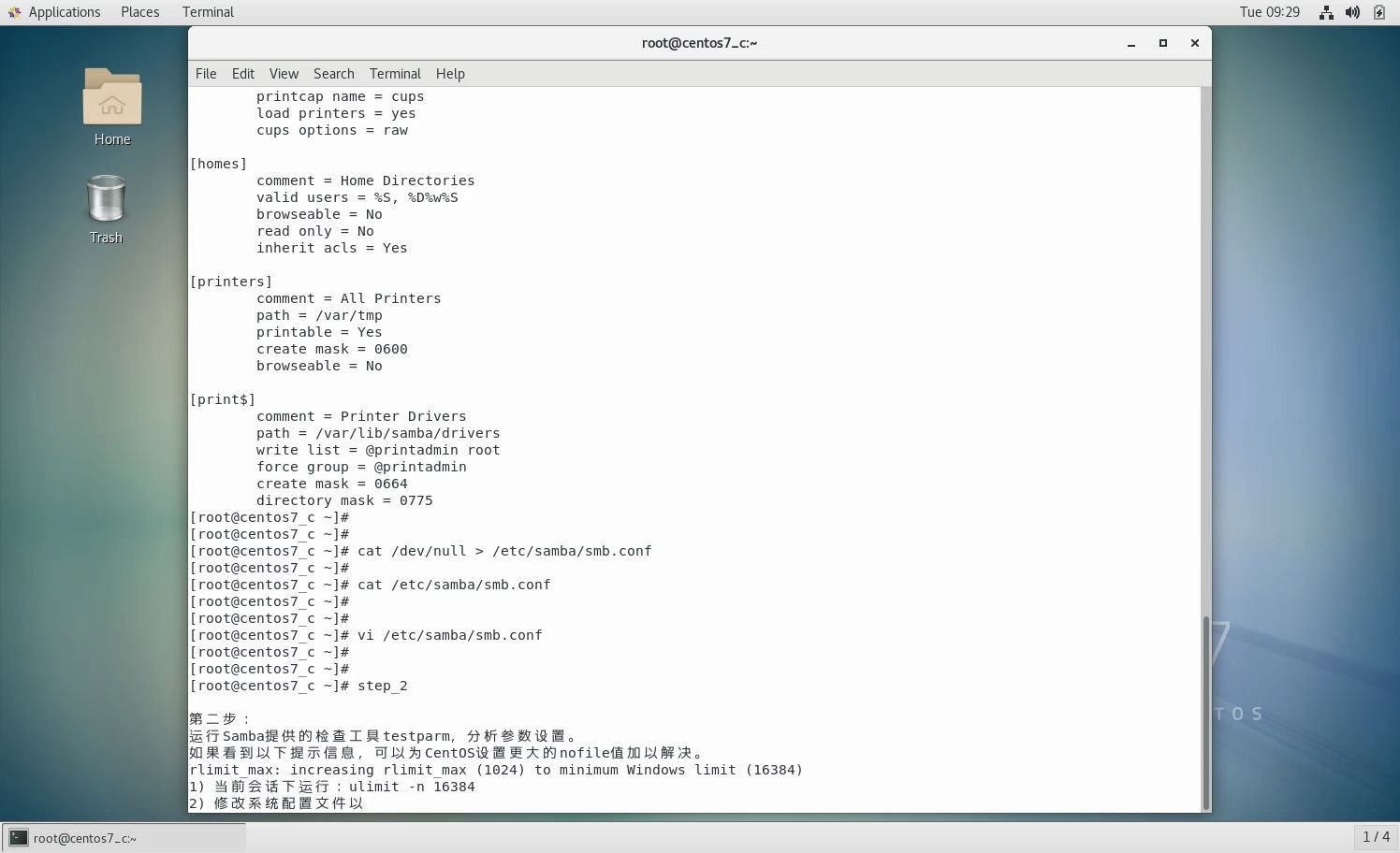This screenshot has width=1400, height=853.
Task: Click the 1/4 workspace switcher
Action: click(1376, 837)
